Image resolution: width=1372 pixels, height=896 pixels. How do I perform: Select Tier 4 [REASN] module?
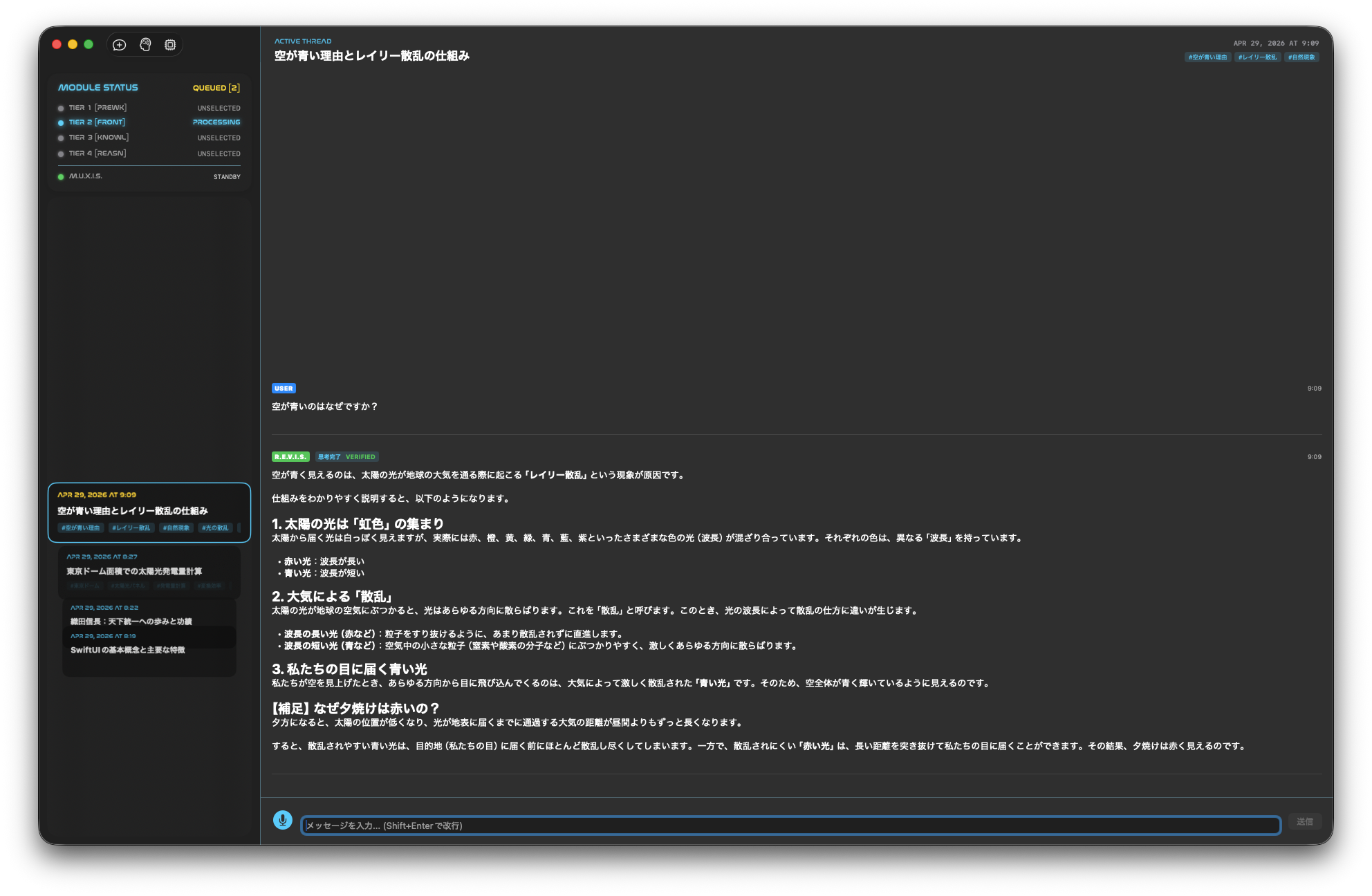pos(97,153)
